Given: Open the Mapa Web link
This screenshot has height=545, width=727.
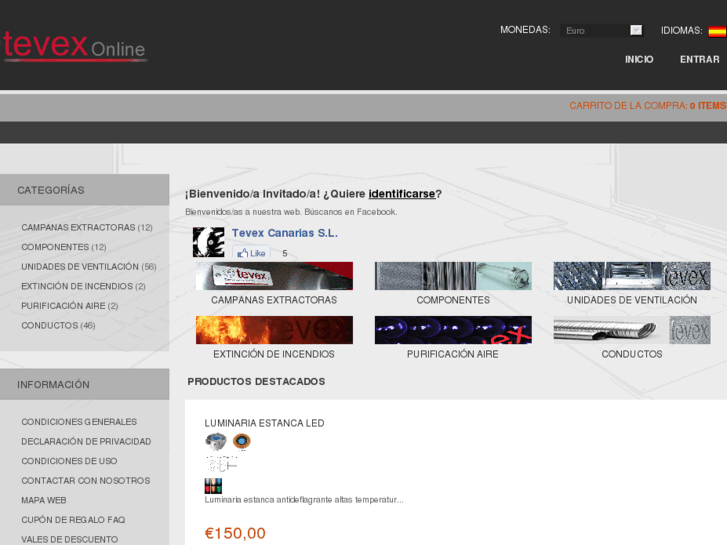Looking at the screenshot, I should coord(44,500).
